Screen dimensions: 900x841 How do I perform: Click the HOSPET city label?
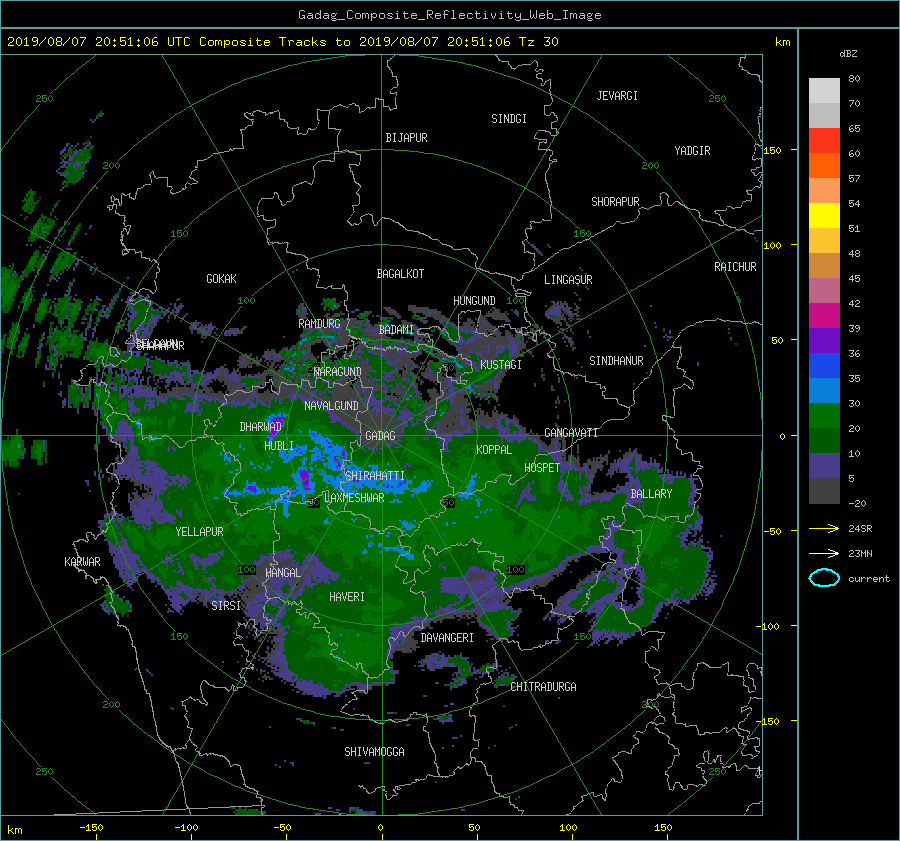tap(542, 468)
